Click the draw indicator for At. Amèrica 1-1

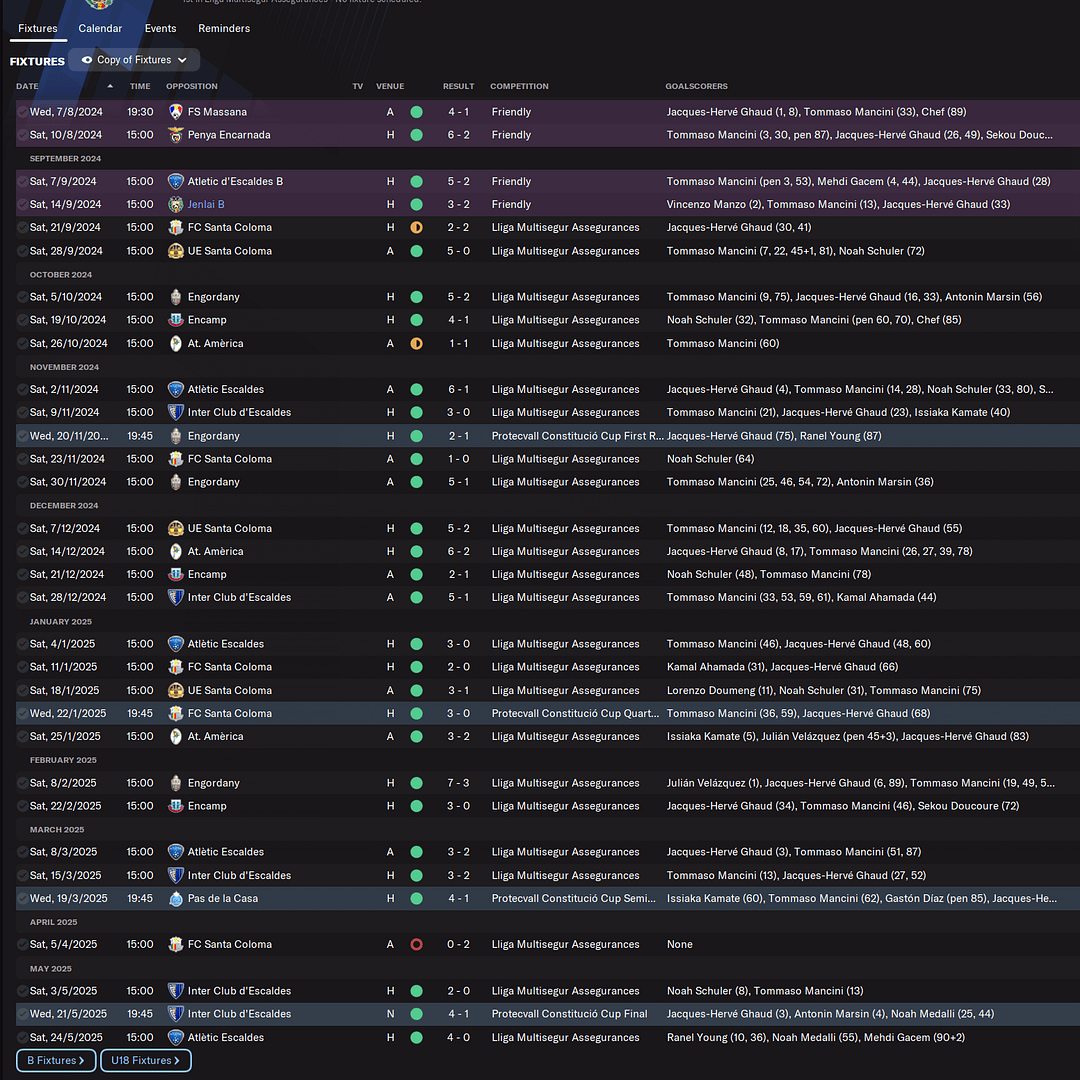click(x=416, y=343)
